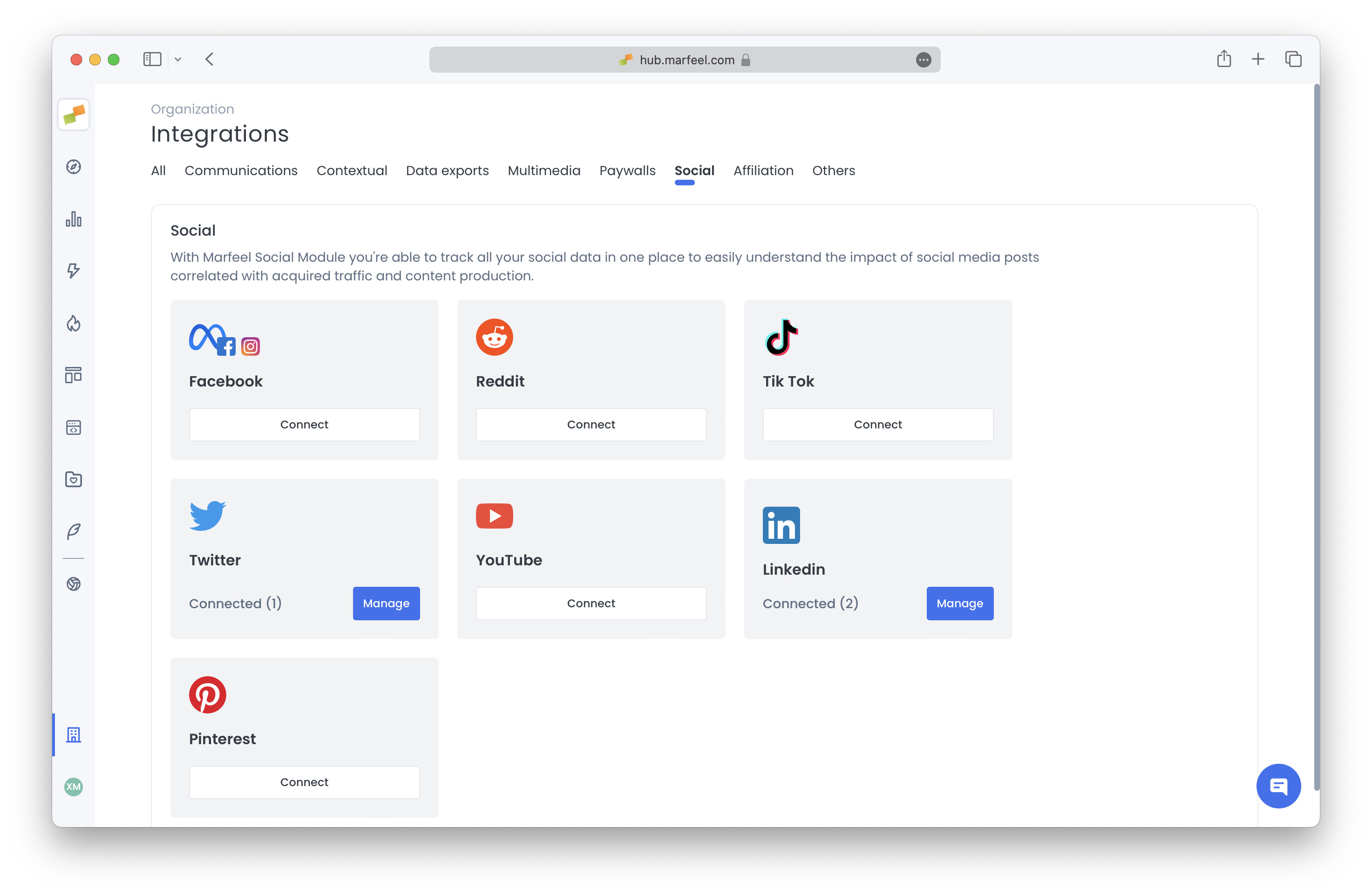Click the browser back navigation arrow
This screenshot has width=1372, height=896.
209,60
